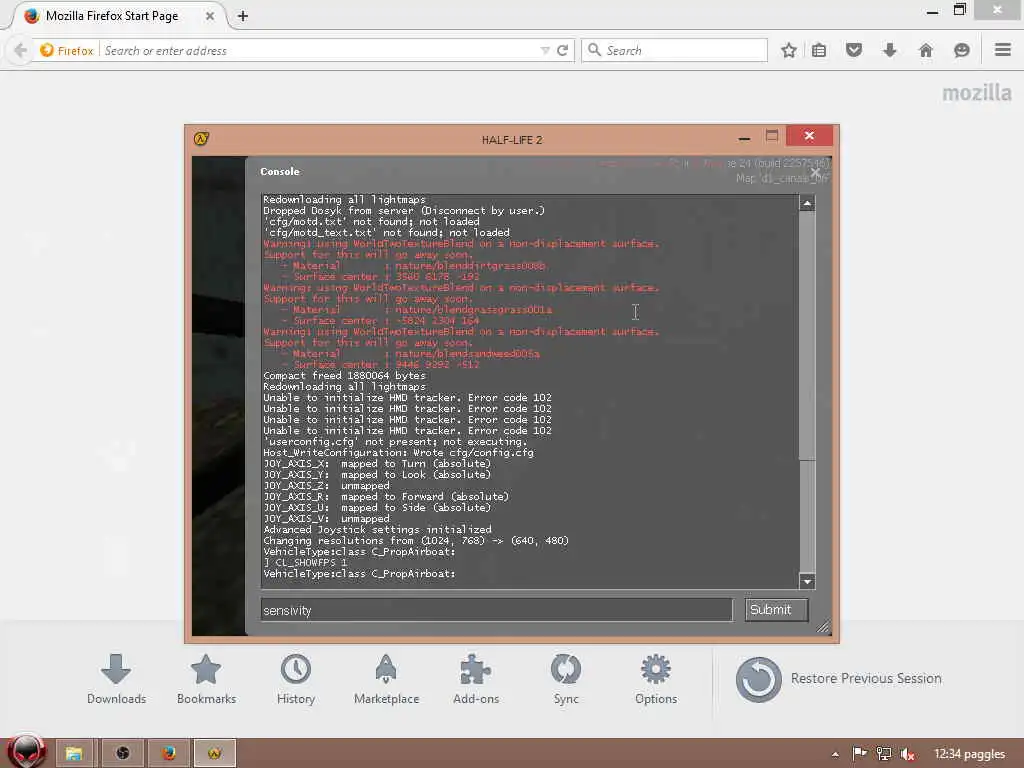Switch to Half-Life 2 taskbar button
The width and height of the screenshot is (1024, 768).
coord(215,754)
